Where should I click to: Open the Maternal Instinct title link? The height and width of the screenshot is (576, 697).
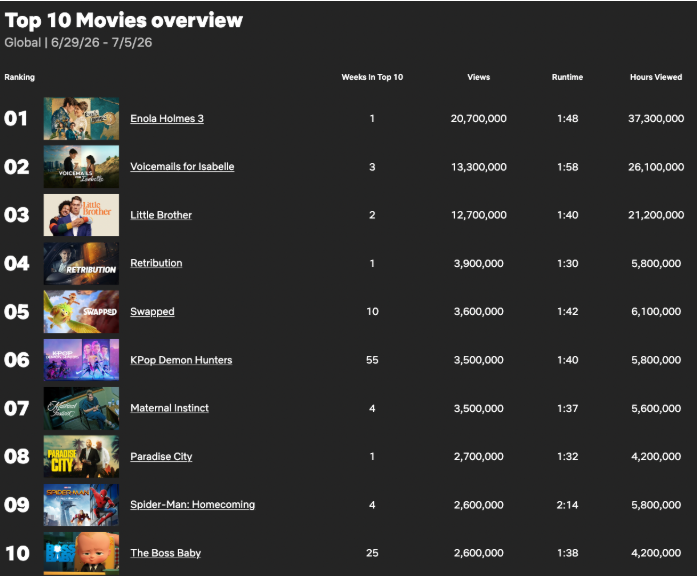[169, 408]
